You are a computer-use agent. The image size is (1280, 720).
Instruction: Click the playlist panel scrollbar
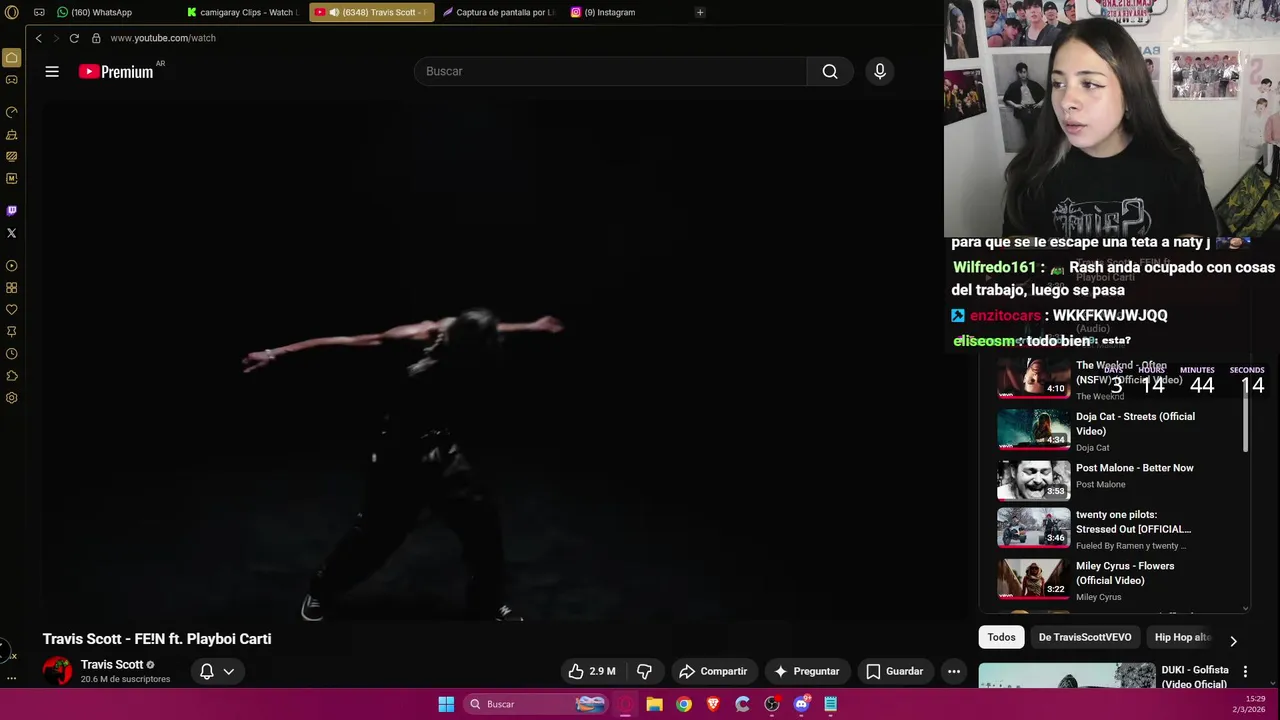coord(1246,415)
